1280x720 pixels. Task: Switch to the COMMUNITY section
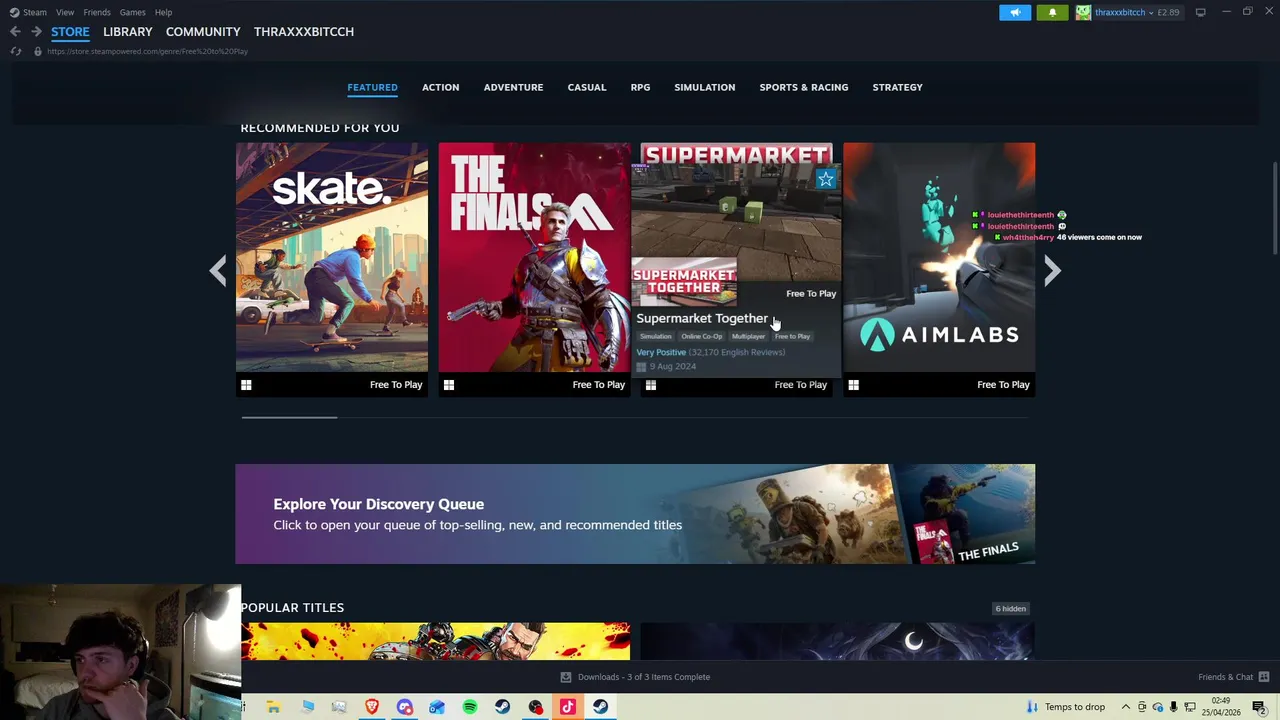(203, 32)
